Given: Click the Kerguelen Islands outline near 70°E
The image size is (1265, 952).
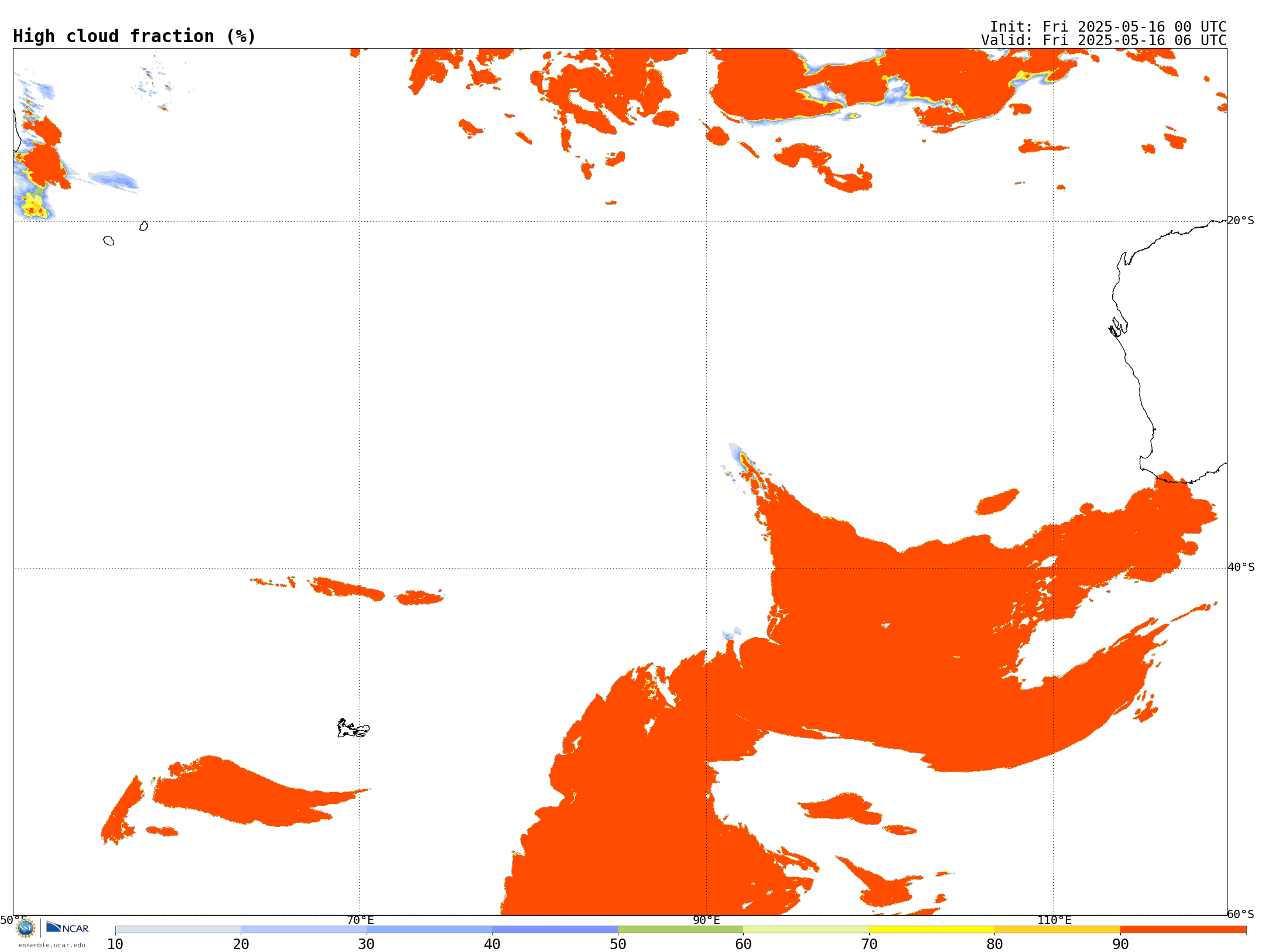Looking at the screenshot, I should tap(353, 728).
